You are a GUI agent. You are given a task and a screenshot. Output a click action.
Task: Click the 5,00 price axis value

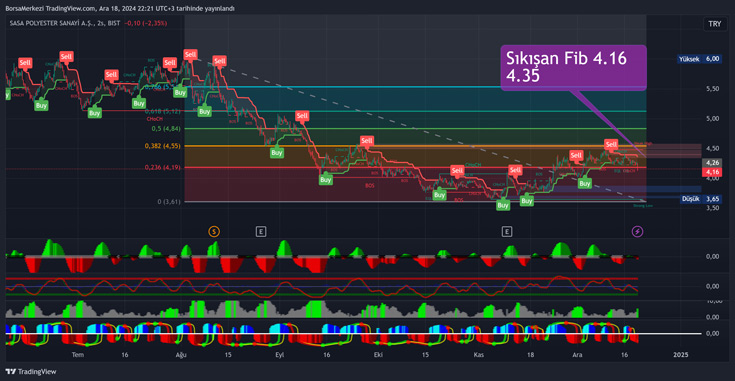click(x=712, y=119)
